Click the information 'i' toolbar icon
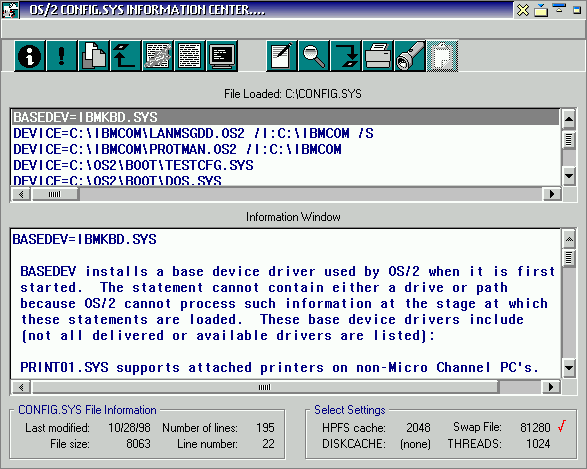The height and width of the screenshot is (469, 587). tap(30, 56)
